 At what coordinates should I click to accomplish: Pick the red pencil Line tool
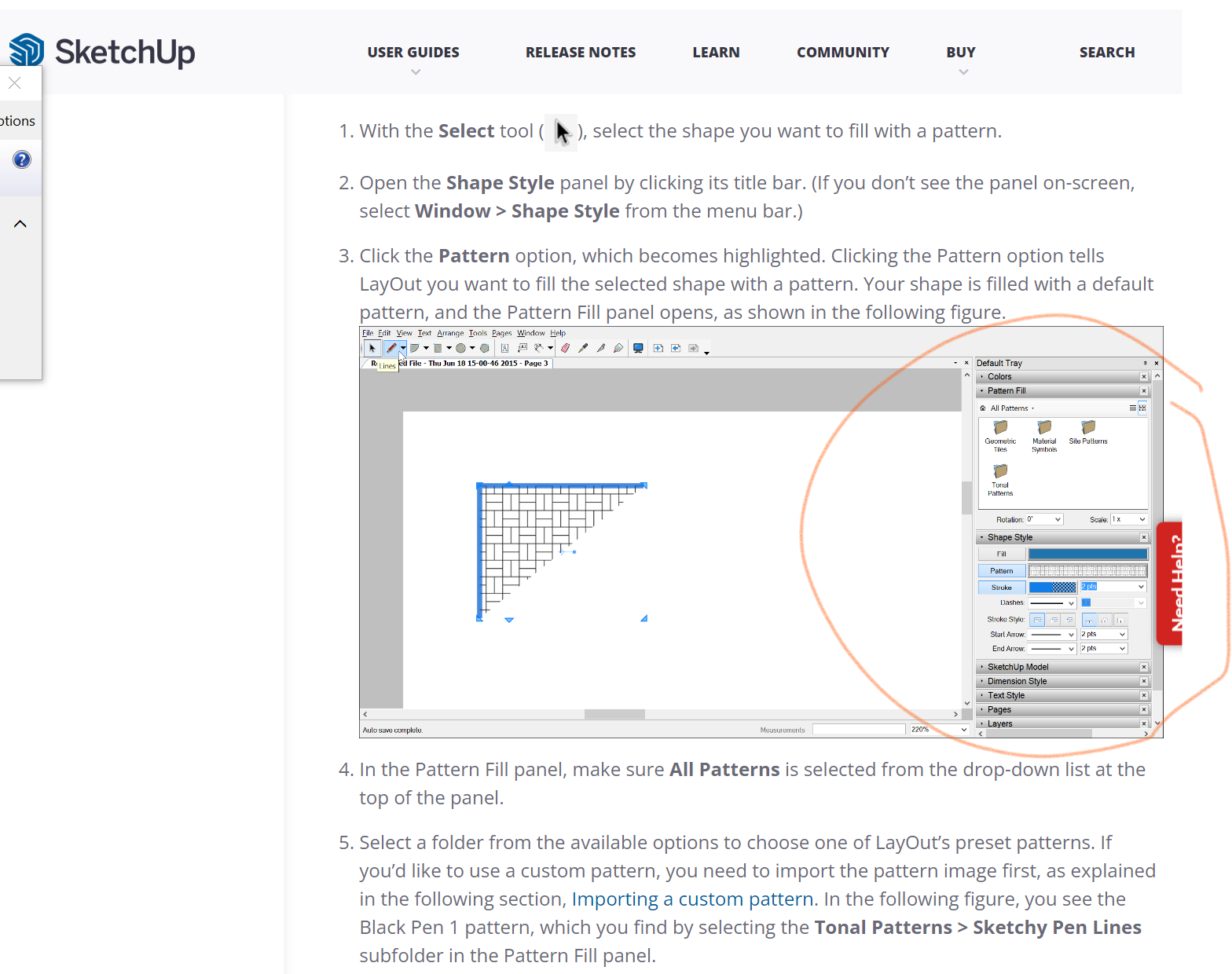point(390,348)
